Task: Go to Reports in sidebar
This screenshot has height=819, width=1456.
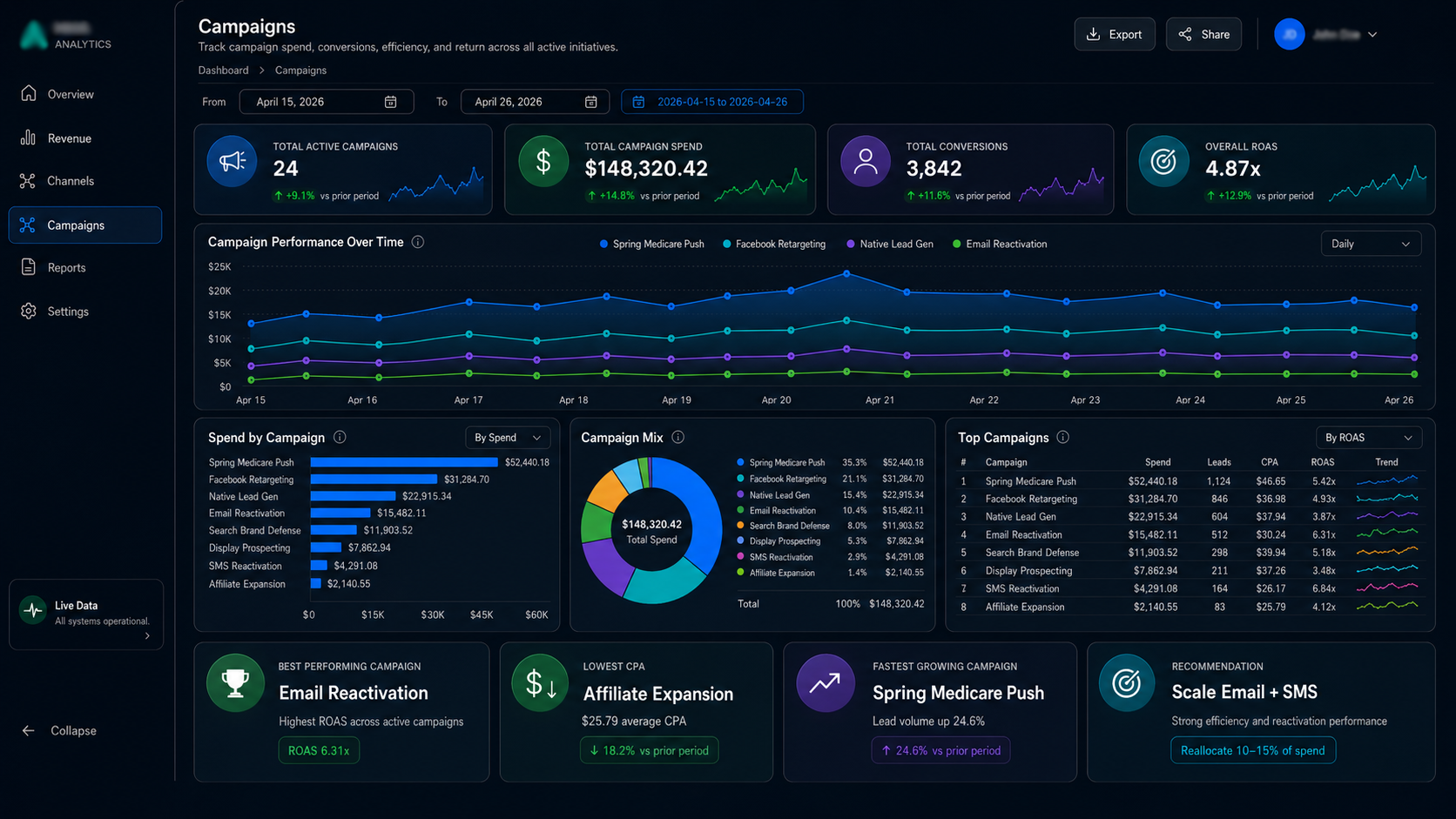Action: click(x=85, y=267)
